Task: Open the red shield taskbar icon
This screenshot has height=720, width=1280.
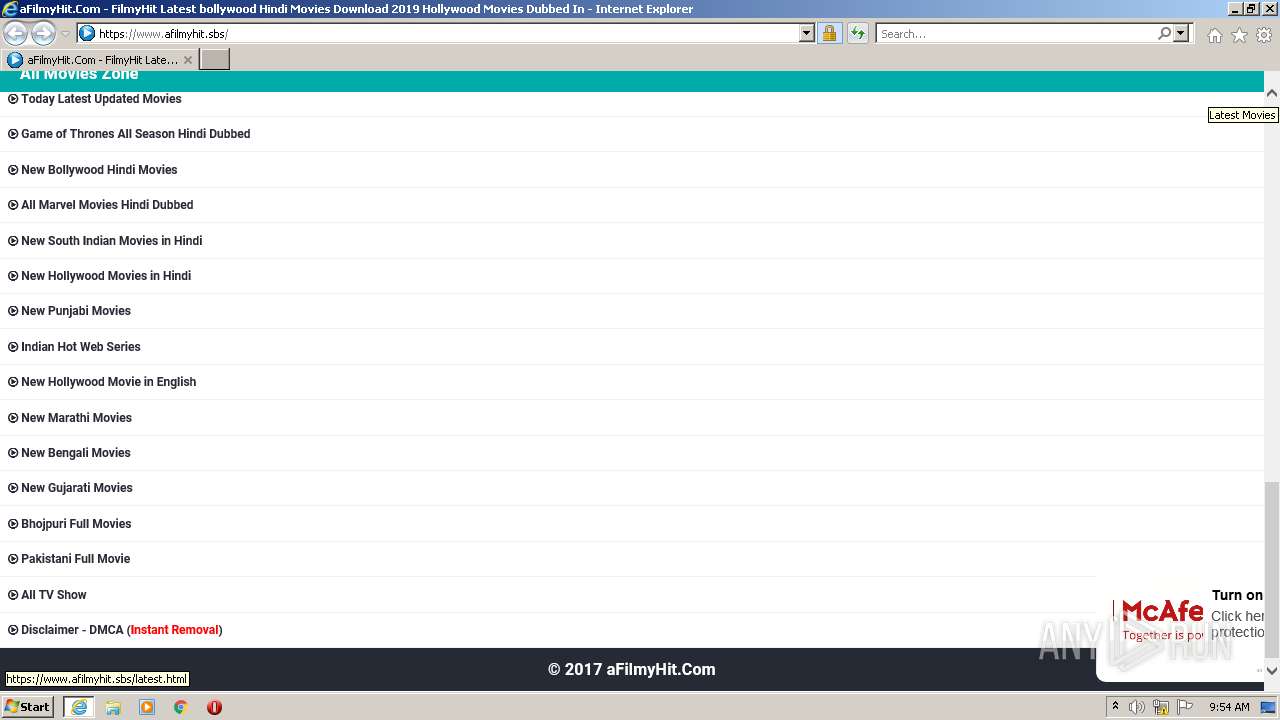Action: [214, 707]
